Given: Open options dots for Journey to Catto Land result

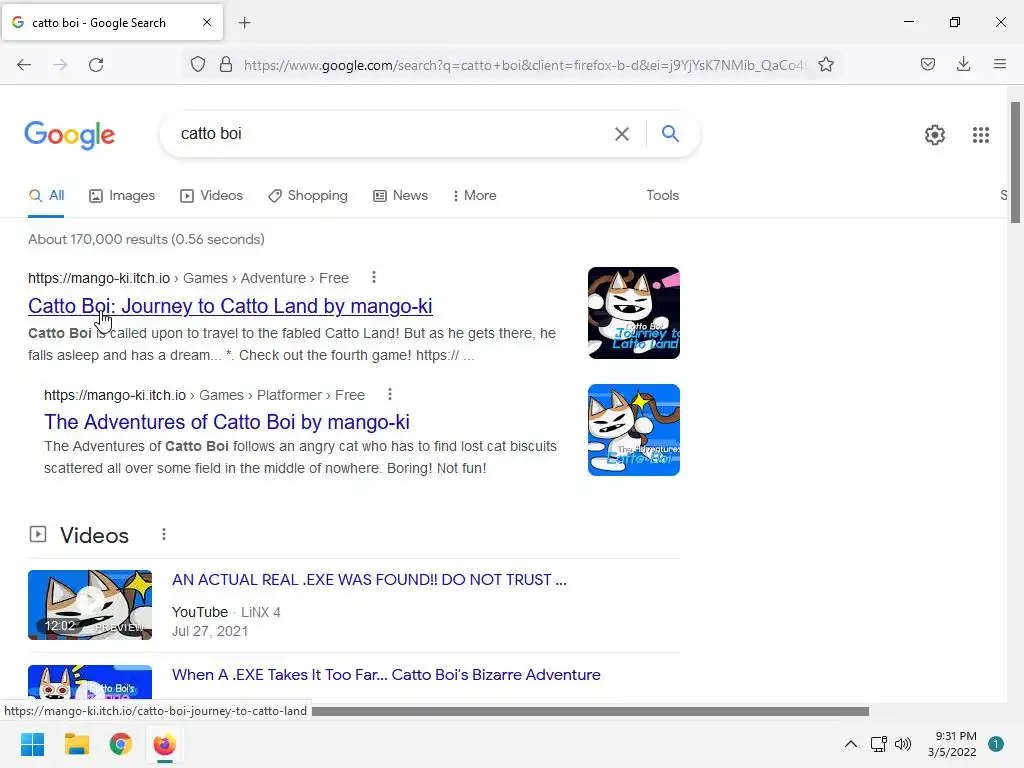Looking at the screenshot, I should (x=374, y=278).
